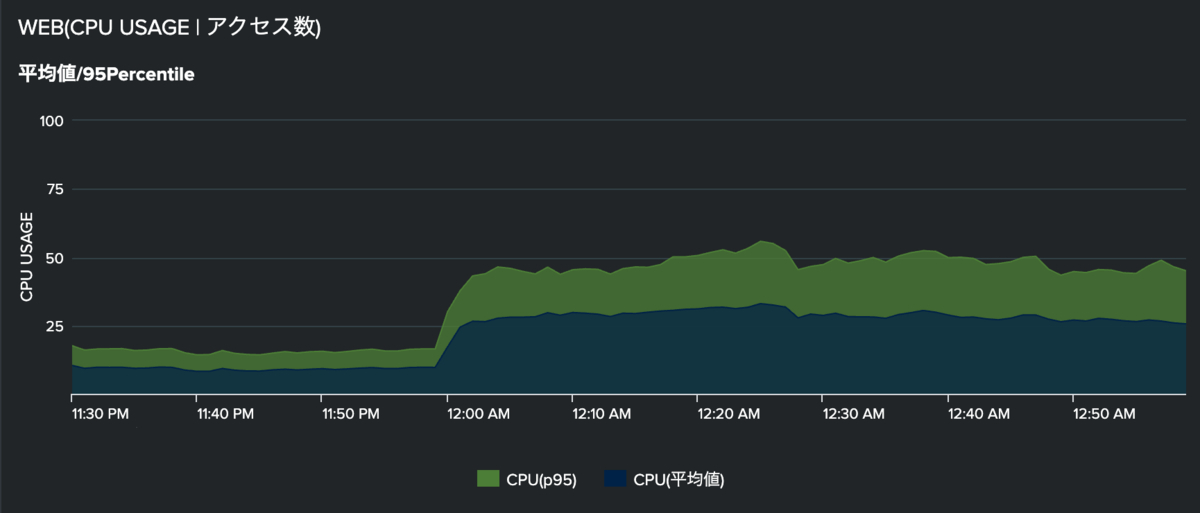Click the 12:50 AM time label

click(x=1106, y=413)
